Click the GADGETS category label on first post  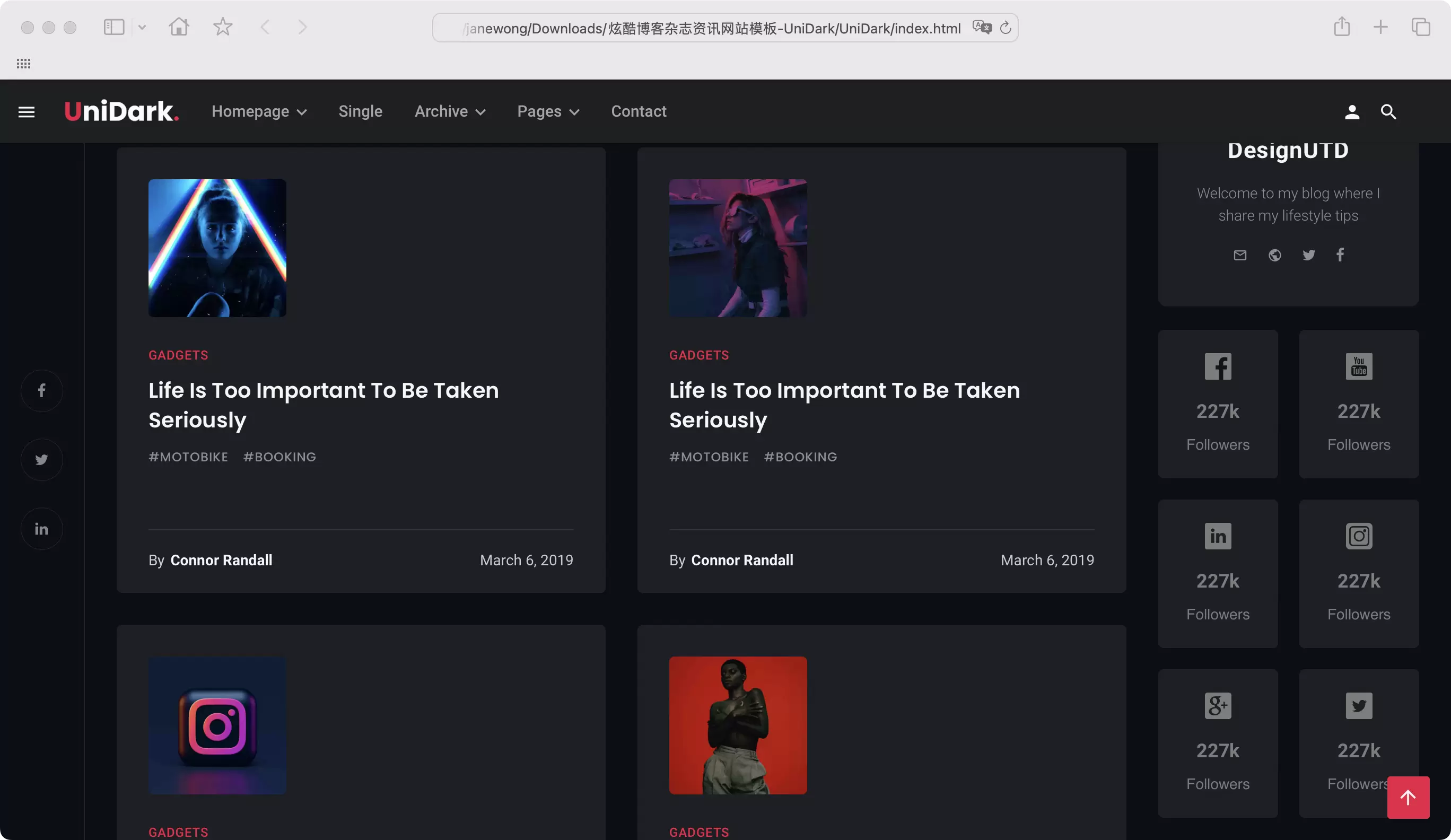tap(178, 354)
